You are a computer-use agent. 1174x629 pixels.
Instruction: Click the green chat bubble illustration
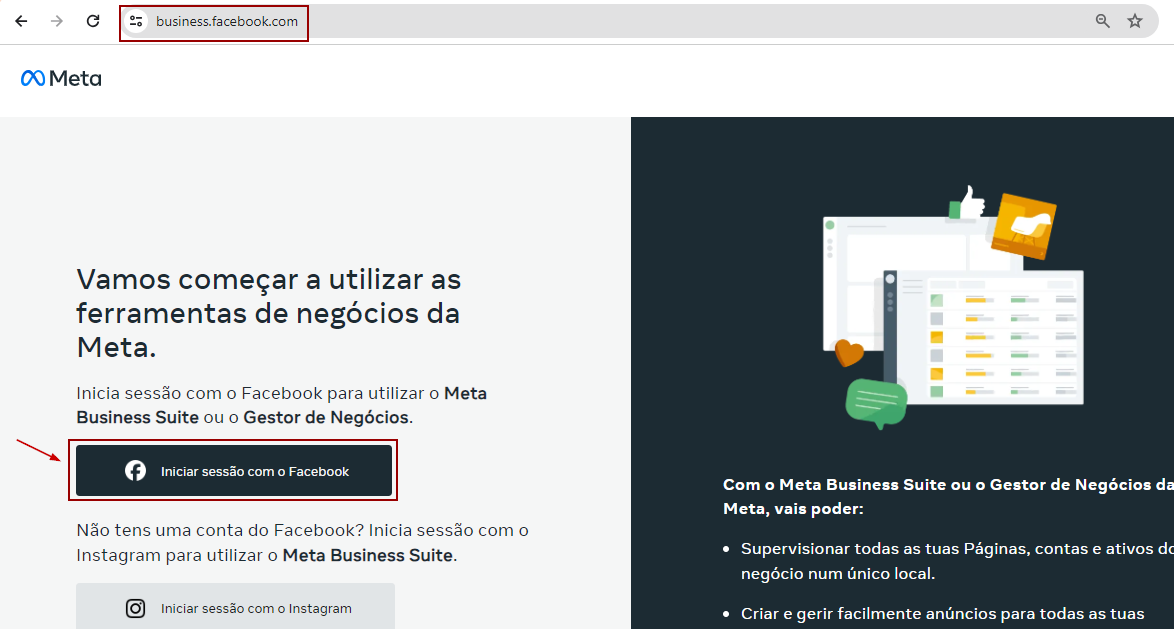point(876,402)
